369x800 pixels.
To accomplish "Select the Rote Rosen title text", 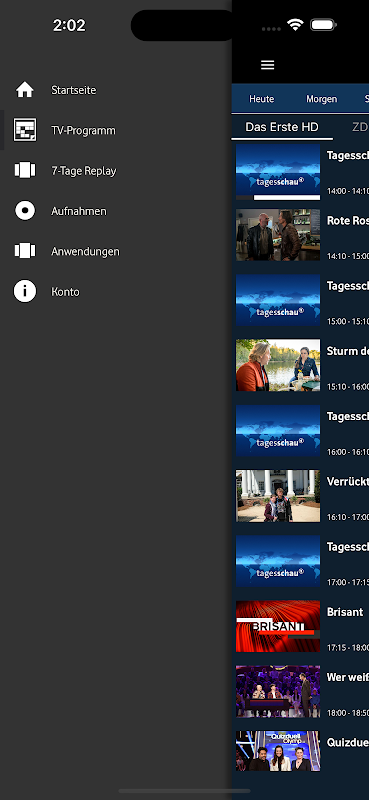I will (348, 220).
